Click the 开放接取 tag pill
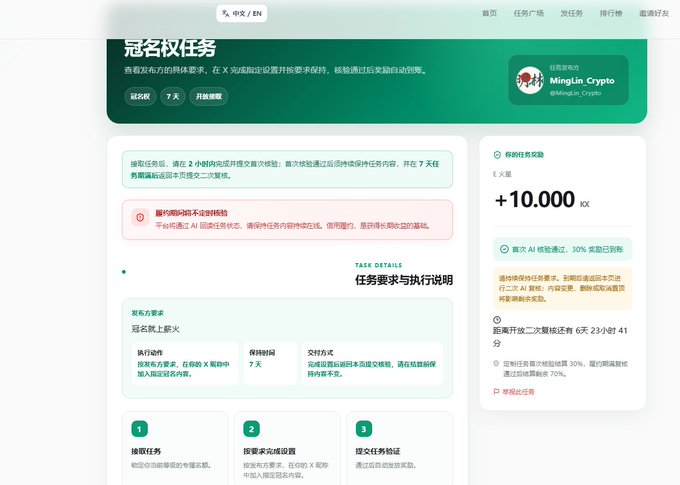This screenshot has width=680, height=485. 209,96
